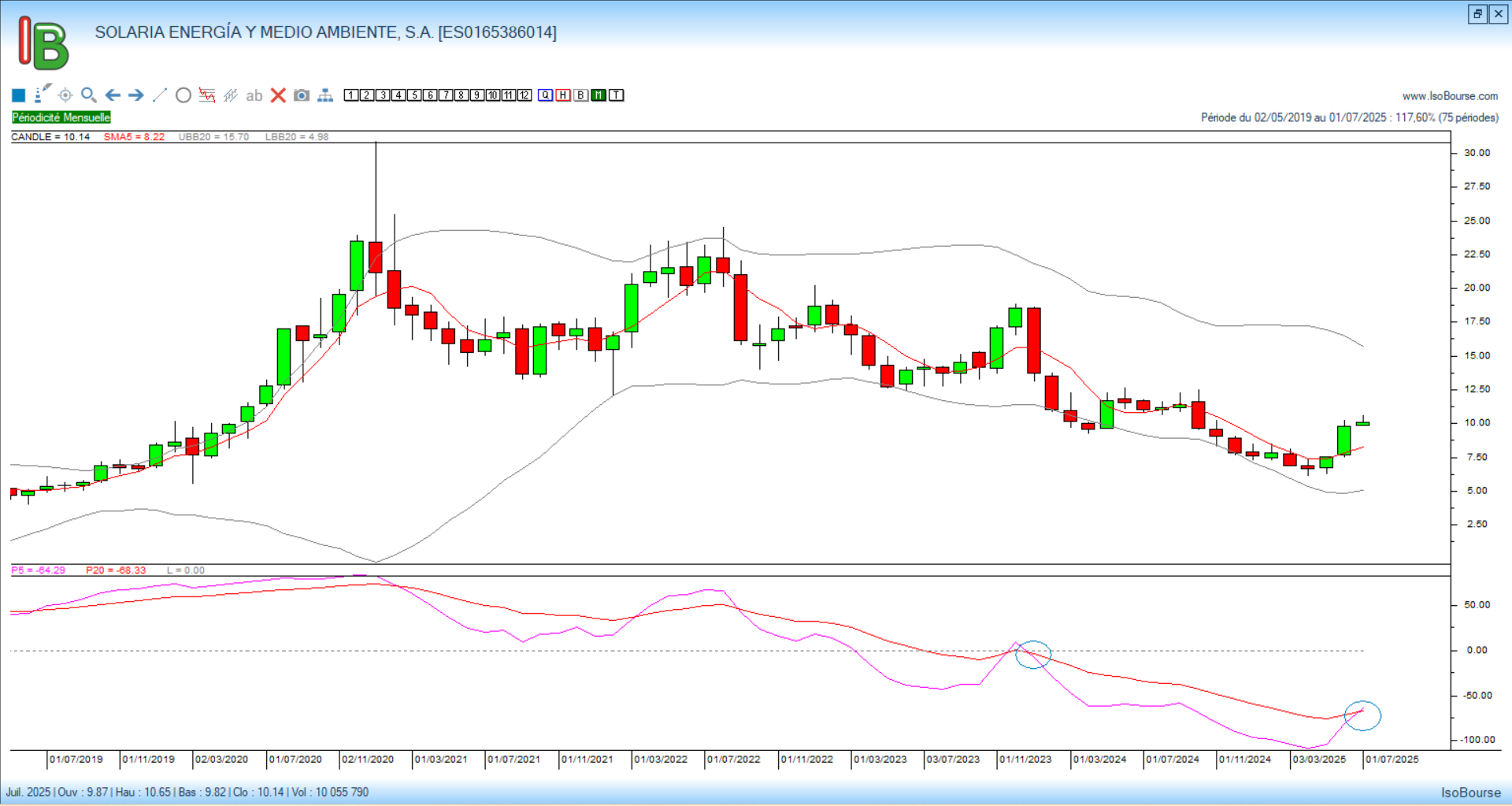Click the IsoBourse status bar label
Viewport: 1512px width, 806px height.
[x=1471, y=793]
